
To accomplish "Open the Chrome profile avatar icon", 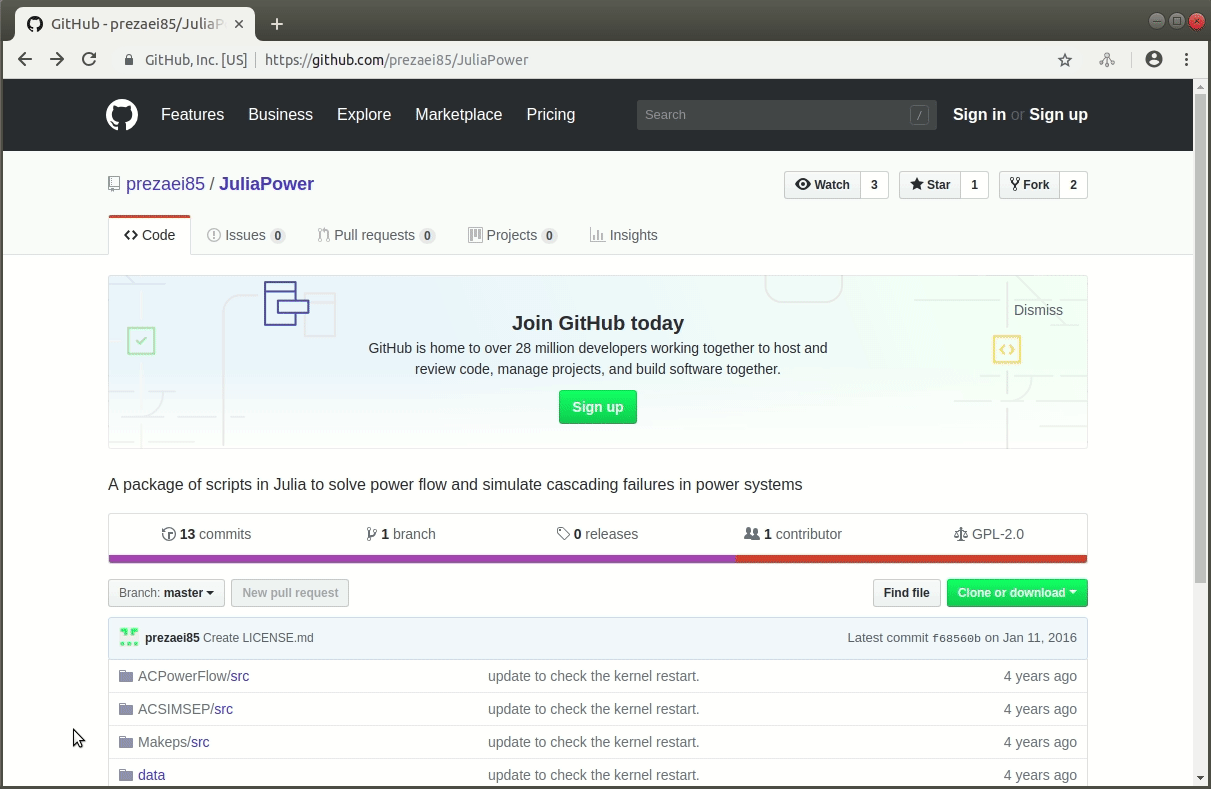I will click(x=1154, y=60).
